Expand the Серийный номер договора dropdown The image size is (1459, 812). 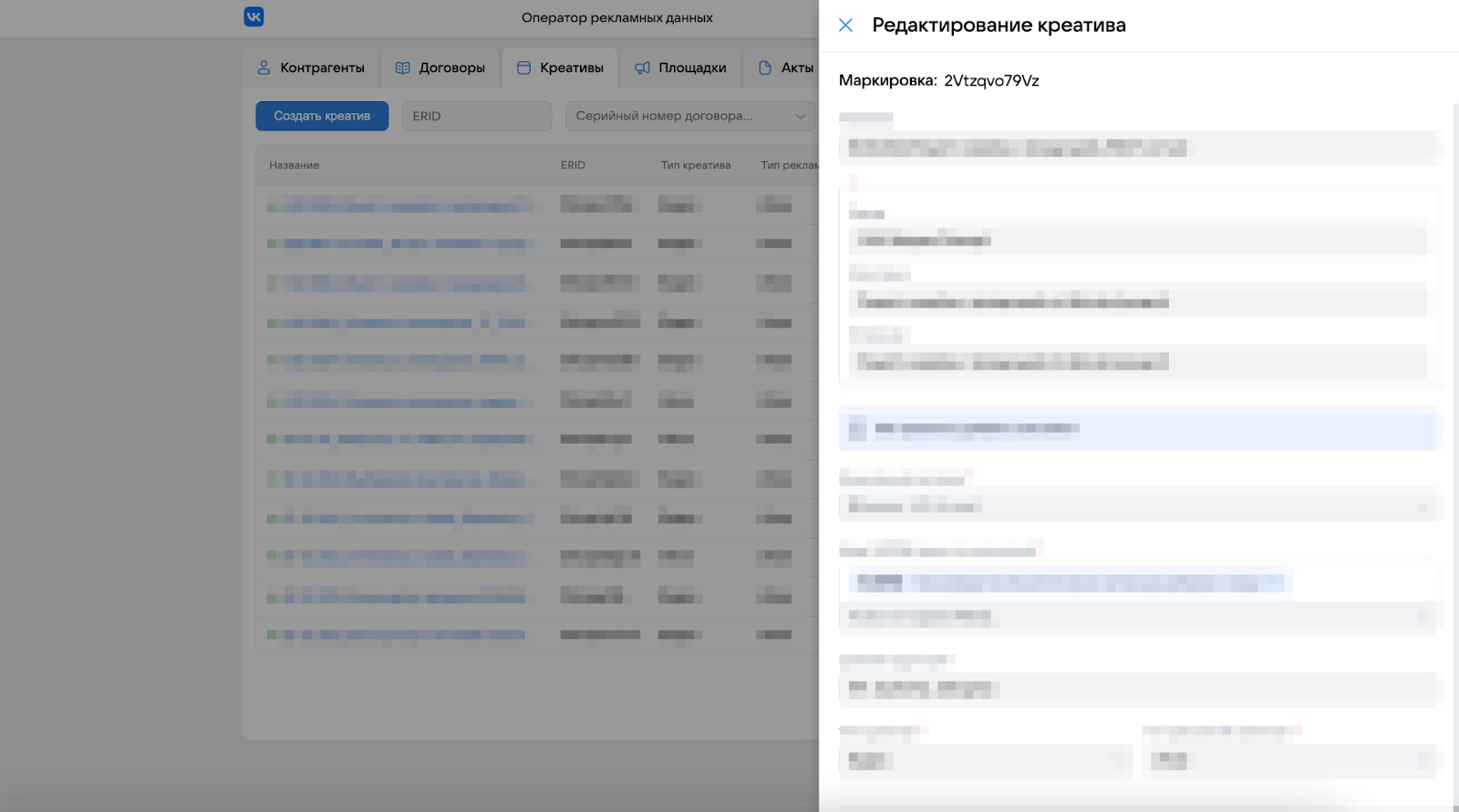pyautogui.click(x=690, y=116)
